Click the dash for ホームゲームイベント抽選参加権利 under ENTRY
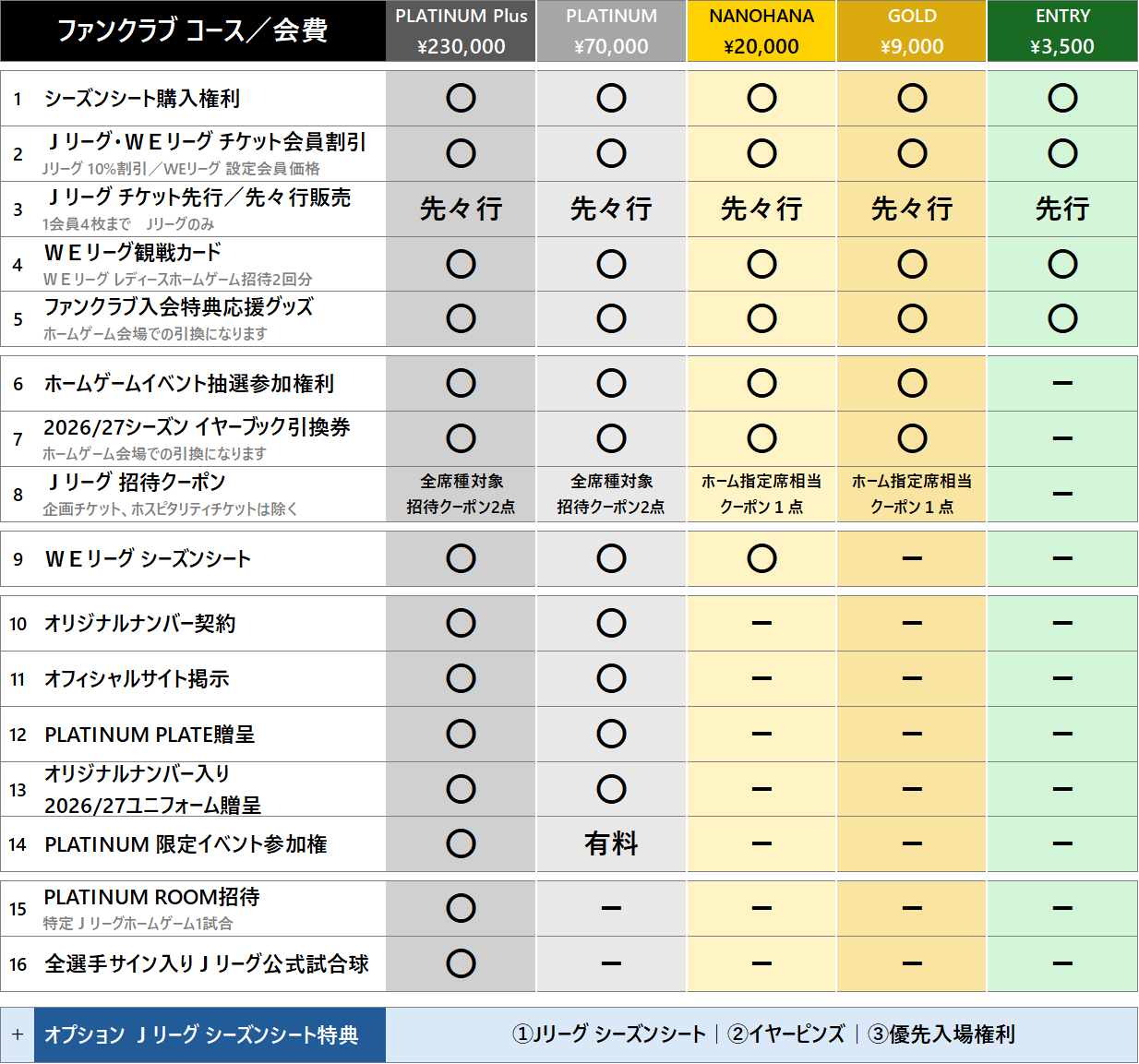Viewport: 1139px width, 1064px height. [x=1062, y=383]
